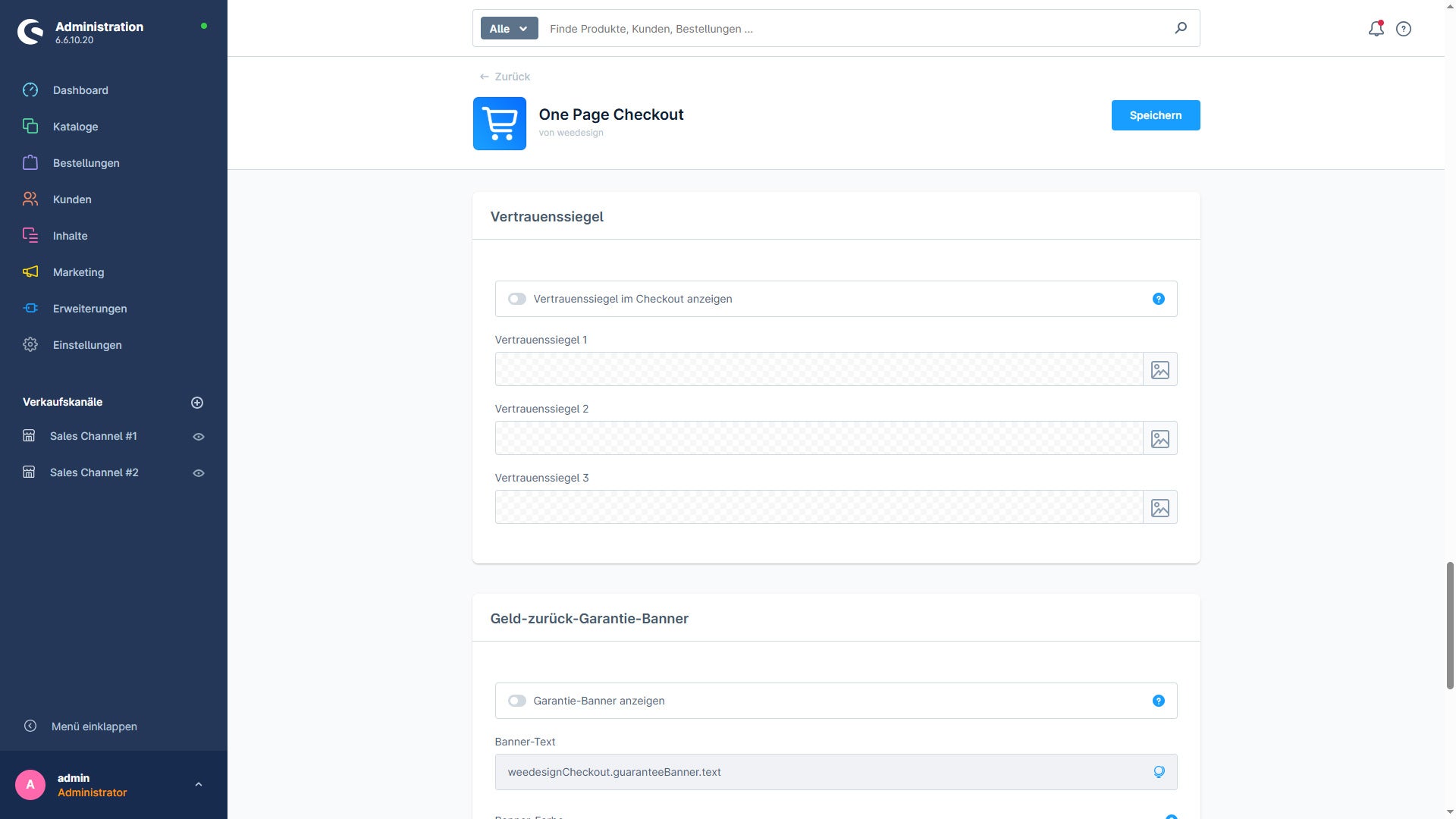Image resolution: width=1456 pixels, height=819 pixels.
Task: Open Sales Channel #1
Action: pyautogui.click(x=93, y=436)
